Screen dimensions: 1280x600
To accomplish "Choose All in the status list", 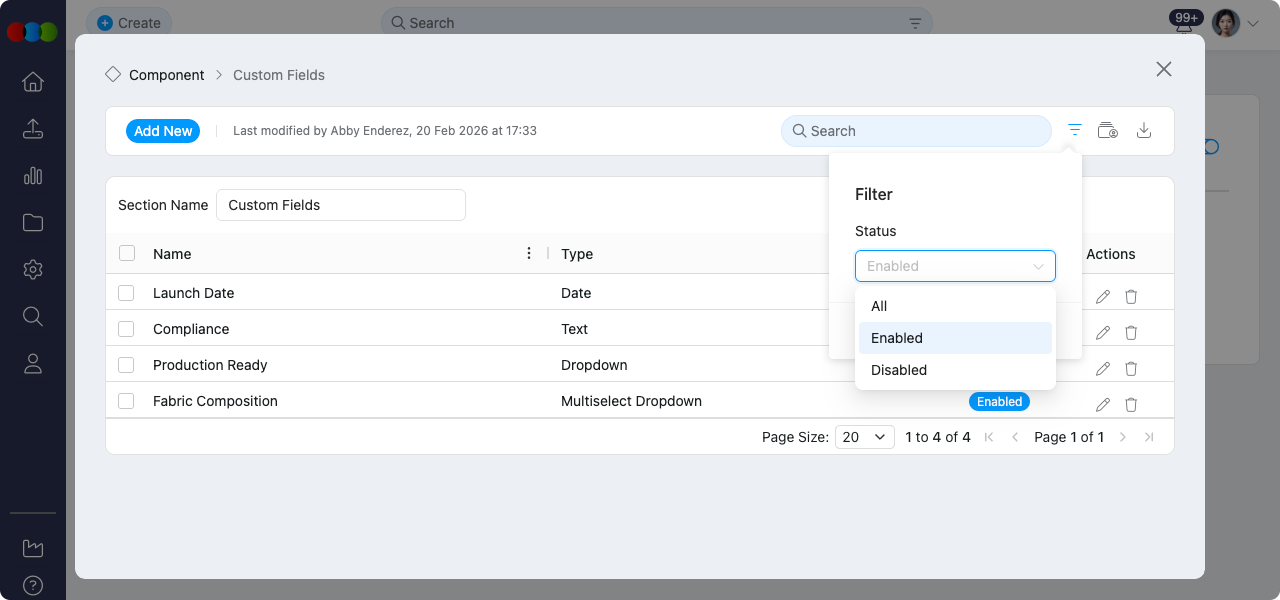I will [x=879, y=306].
